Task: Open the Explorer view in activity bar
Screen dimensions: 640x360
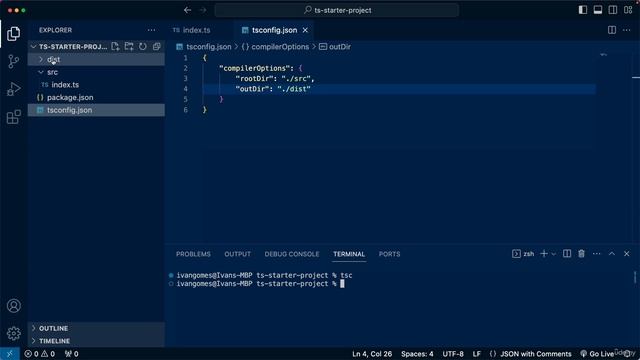Action: pos(13,34)
